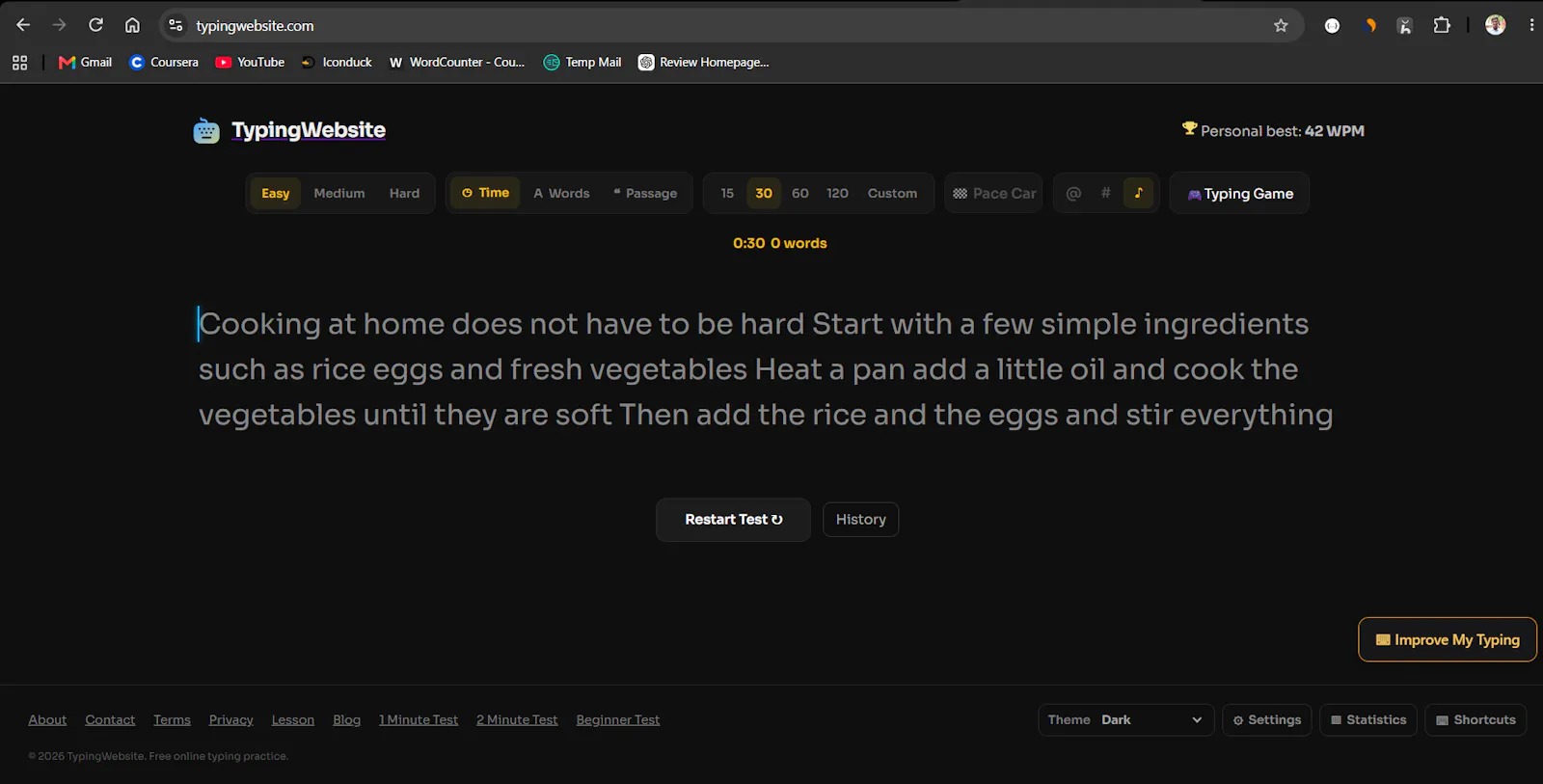Open the Terms link
This screenshot has width=1543, height=784.
coord(172,720)
